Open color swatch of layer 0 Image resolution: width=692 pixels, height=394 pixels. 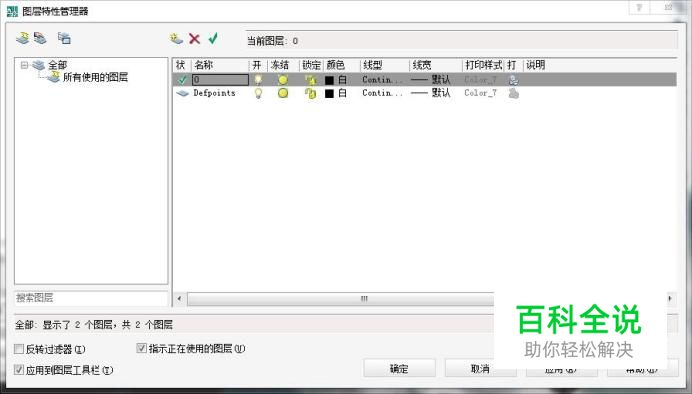point(329,80)
